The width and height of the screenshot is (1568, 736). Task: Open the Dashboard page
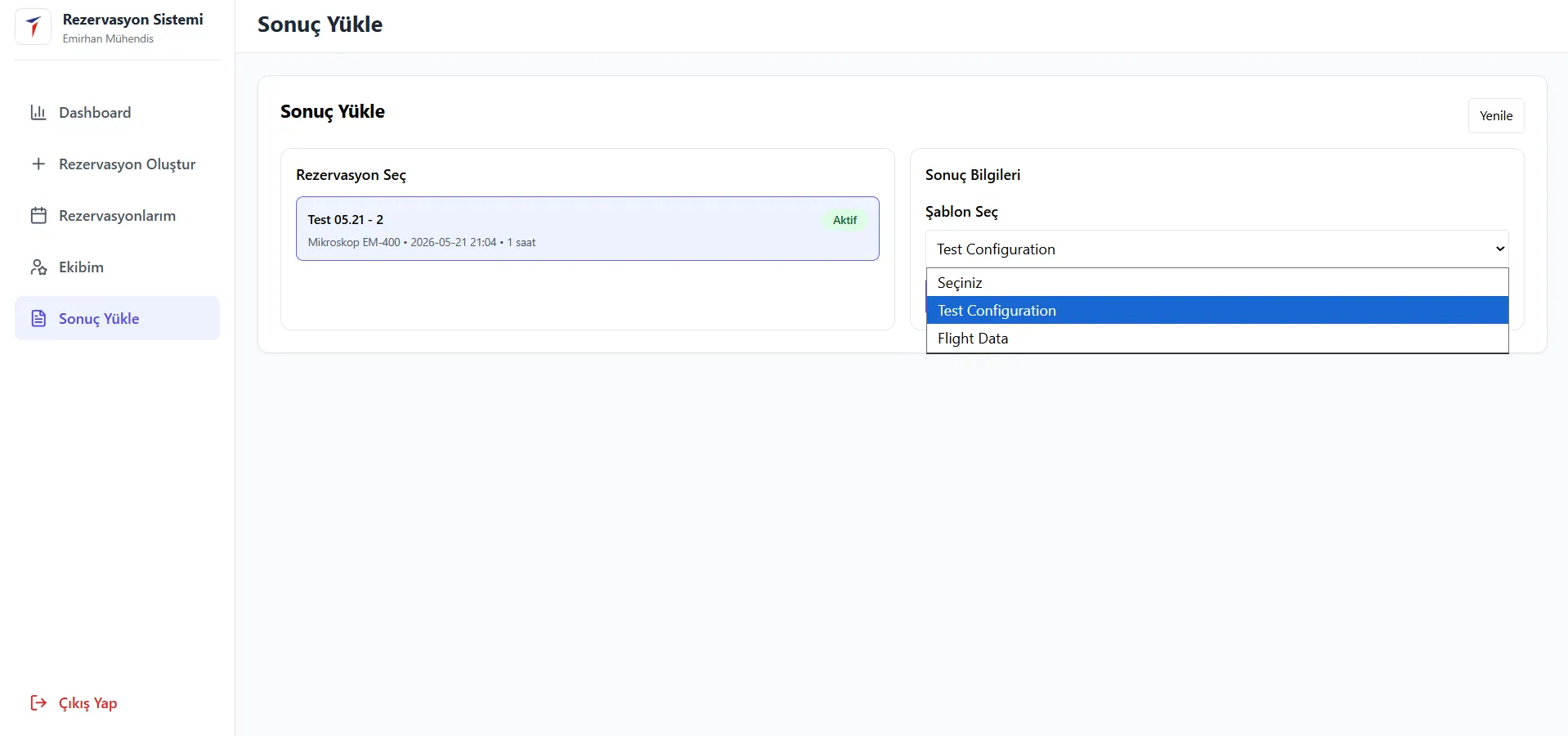[117, 113]
